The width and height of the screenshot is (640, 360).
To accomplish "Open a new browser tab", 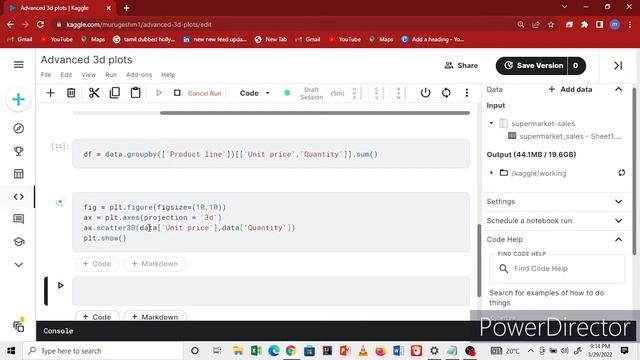I will point(127,8).
